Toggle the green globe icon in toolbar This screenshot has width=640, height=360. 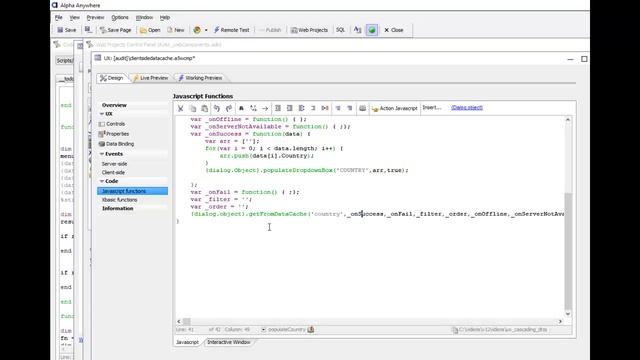[x=372, y=30]
